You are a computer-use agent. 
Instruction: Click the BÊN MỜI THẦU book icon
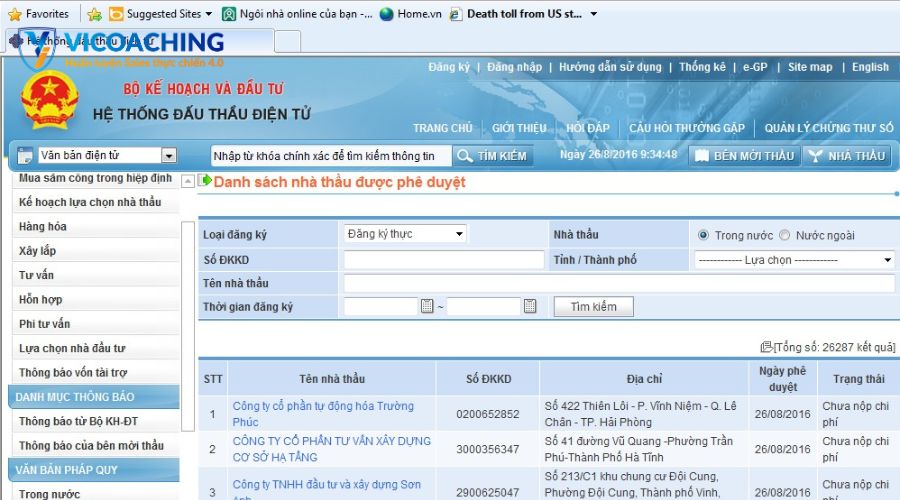pos(702,156)
